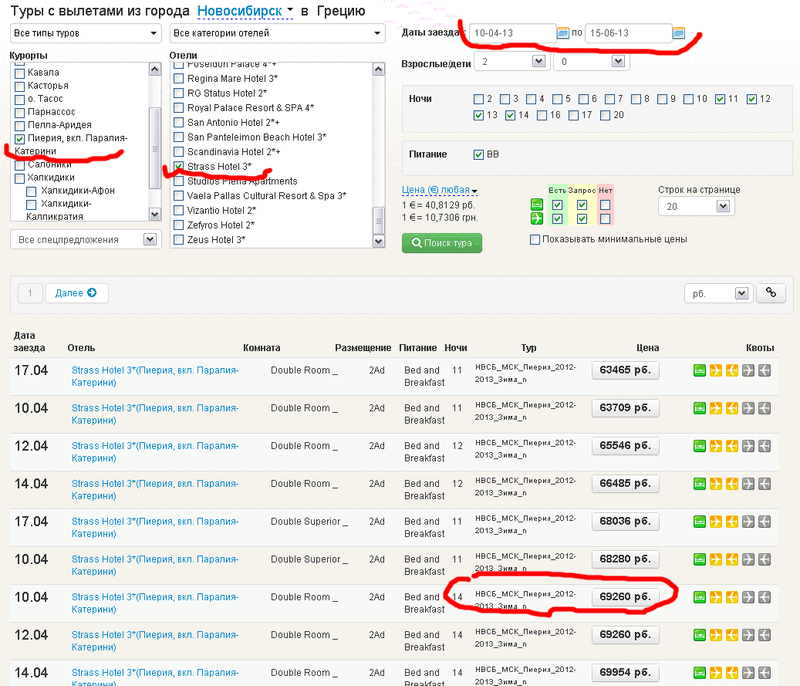Click green bed icon in 68280 рб. row
This screenshot has width=800, height=686.
coord(699,559)
